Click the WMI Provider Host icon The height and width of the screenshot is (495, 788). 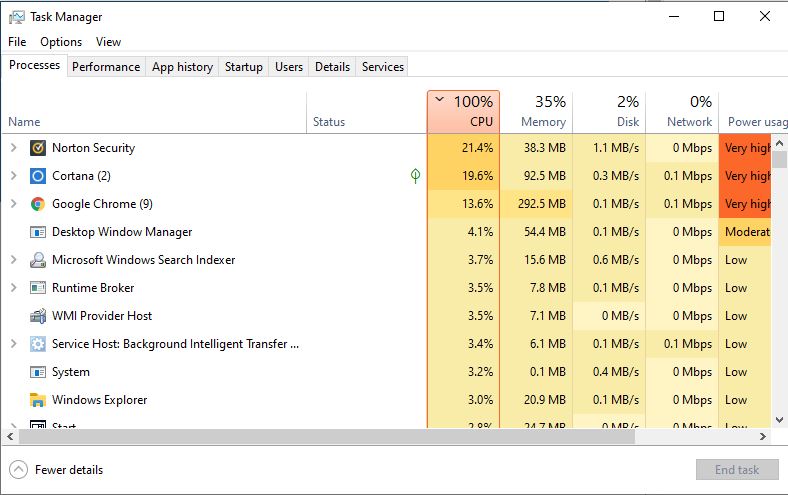(38, 316)
